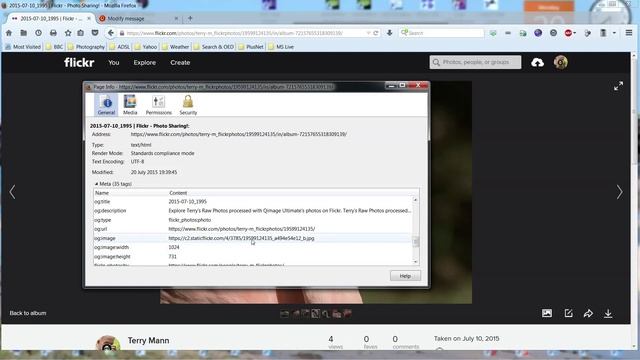This screenshot has width=640, height=360.
Task: Click the Flickr logo
Action: [x=79, y=62]
